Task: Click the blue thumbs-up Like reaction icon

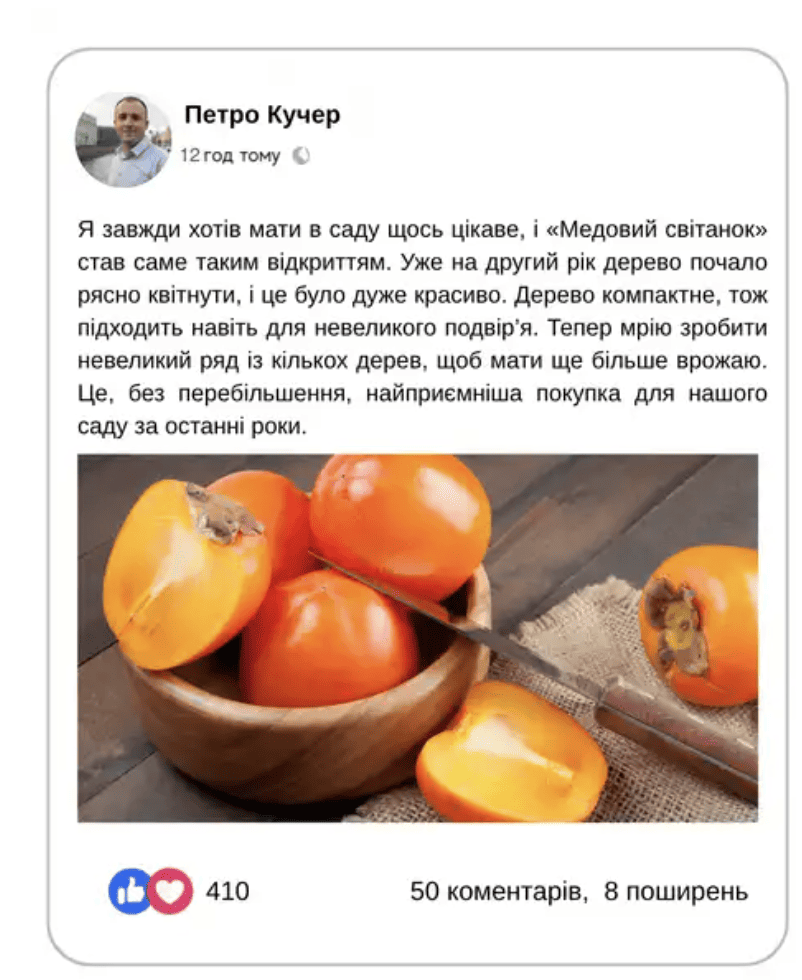Action: [129, 891]
